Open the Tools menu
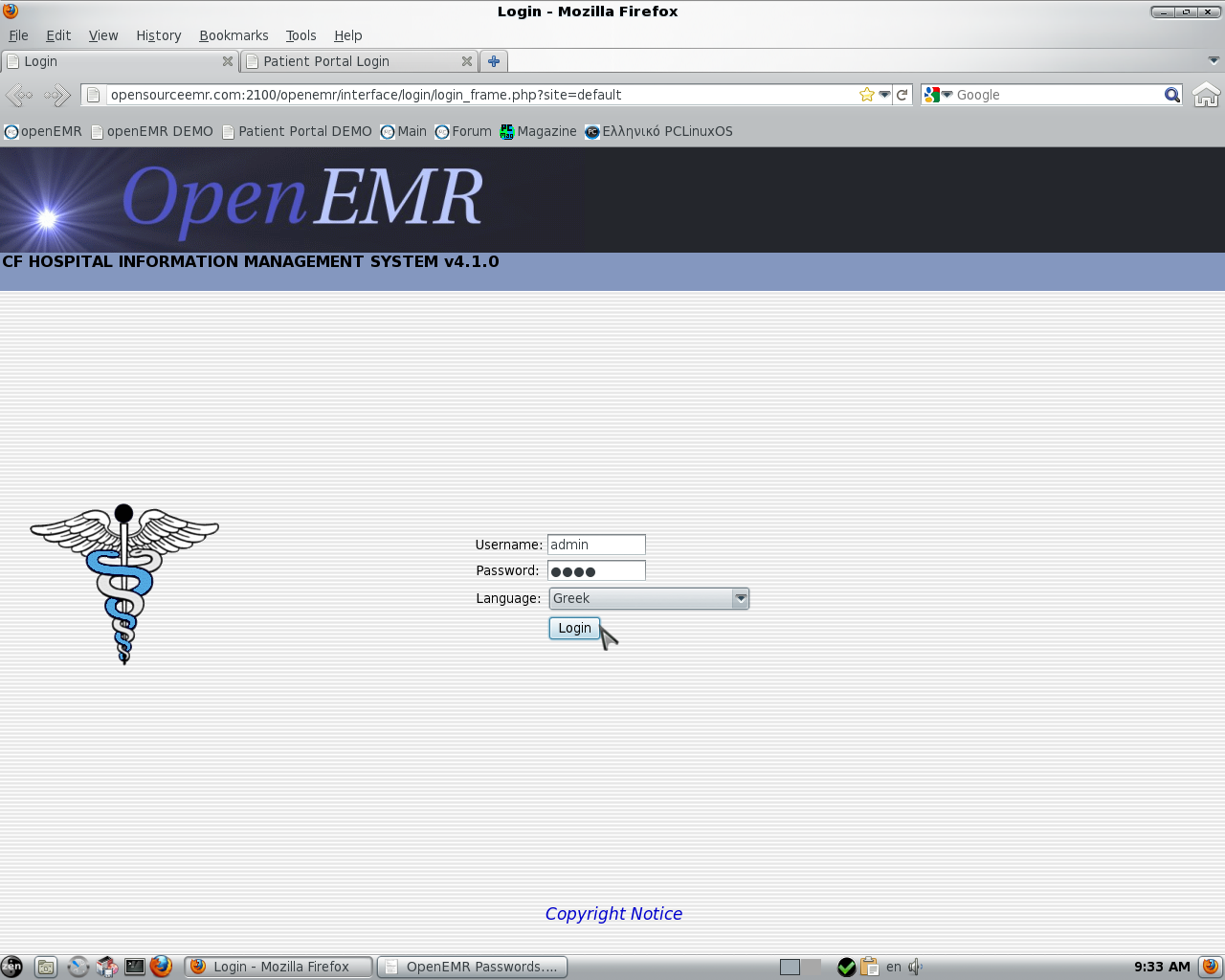 301,35
